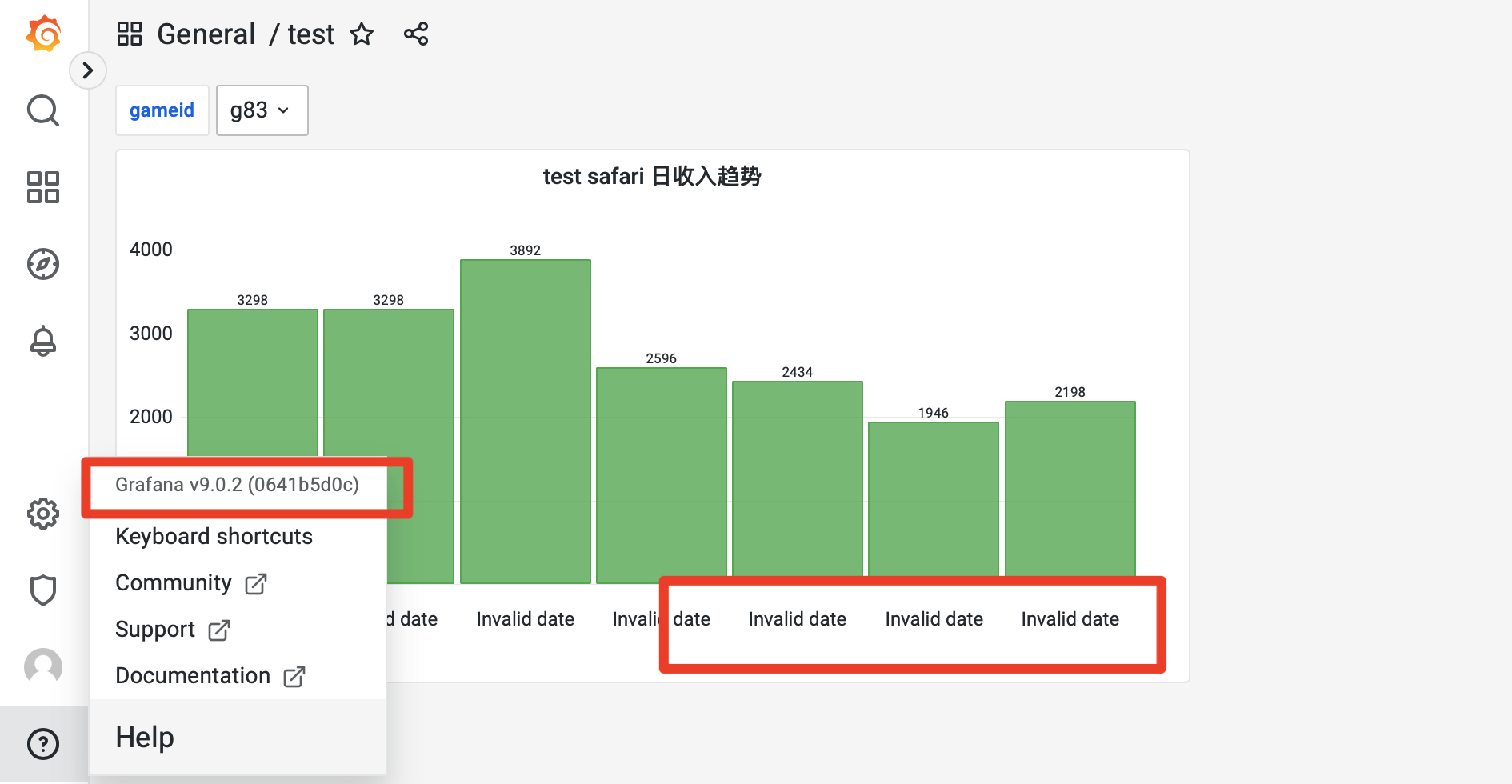Open the Community link in Help menu
The width and height of the screenshot is (1512, 784).
pos(190,583)
